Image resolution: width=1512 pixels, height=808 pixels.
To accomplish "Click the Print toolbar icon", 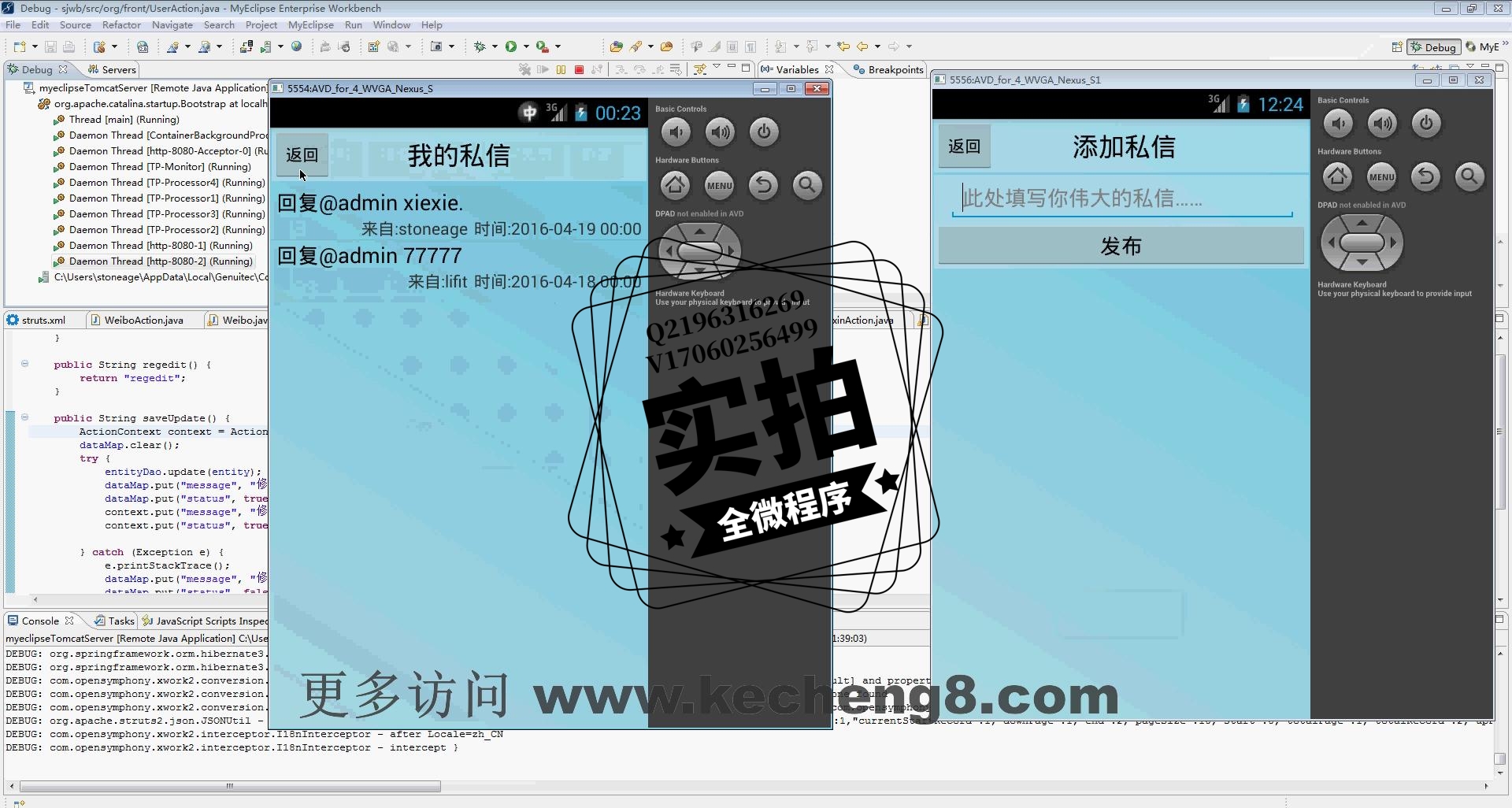I will [69, 46].
